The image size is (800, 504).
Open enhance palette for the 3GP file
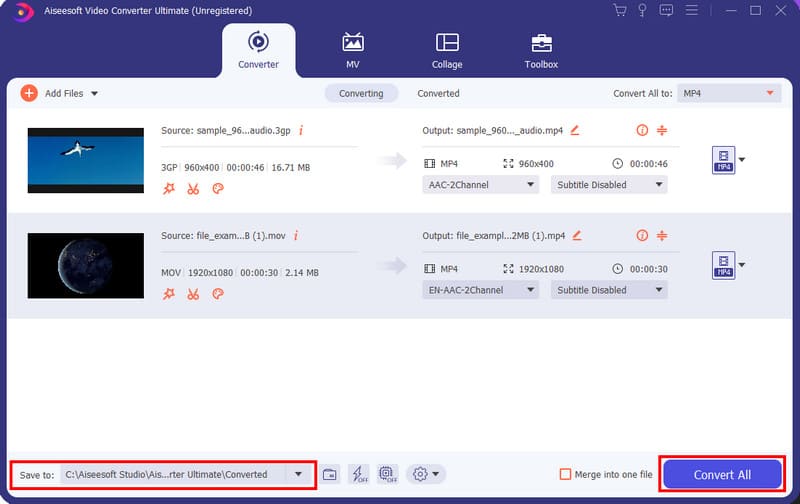click(x=218, y=189)
